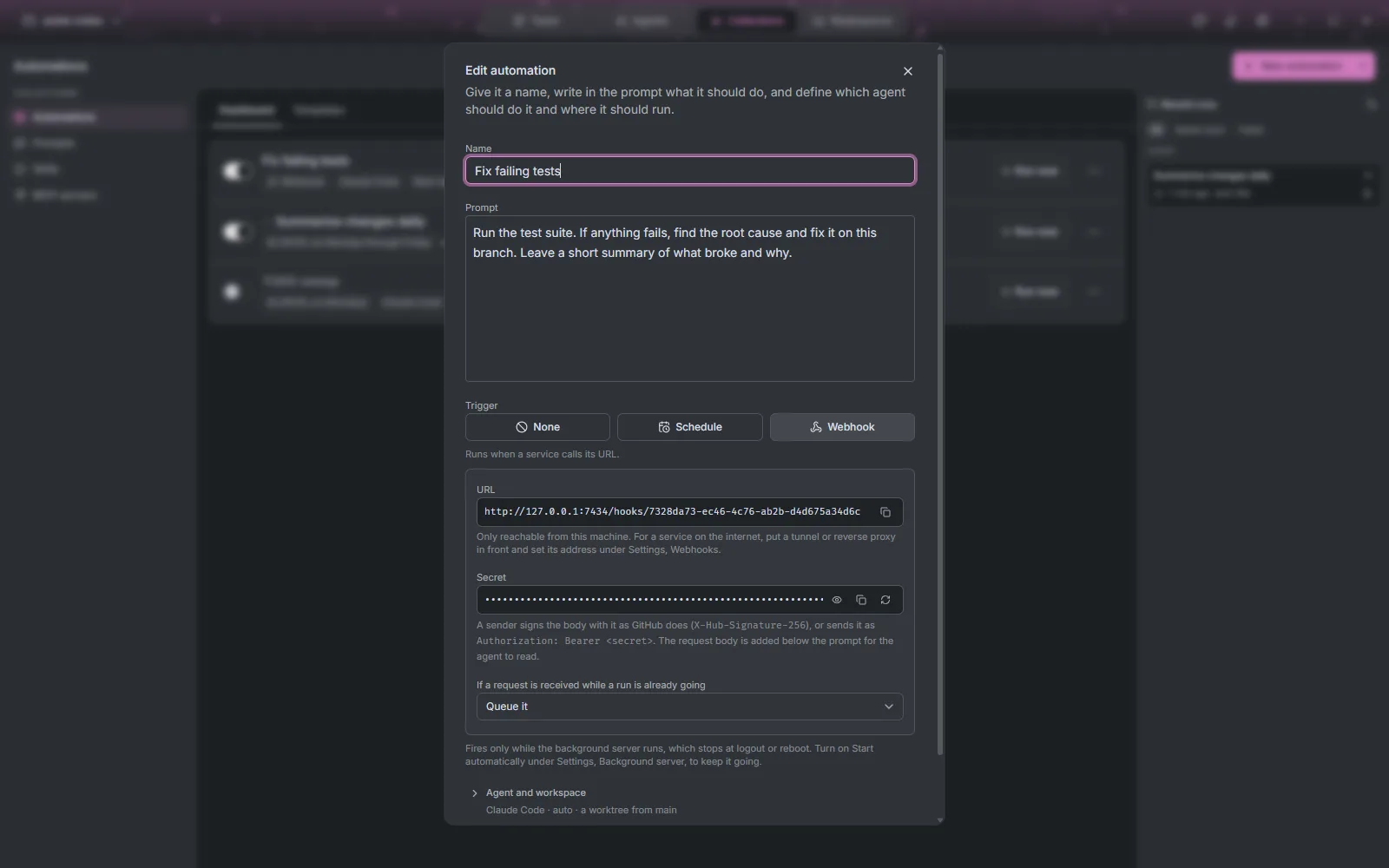This screenshot has width=1389, height=868.
Task: Select the Webhook trigger
Action: pos(842,427)
